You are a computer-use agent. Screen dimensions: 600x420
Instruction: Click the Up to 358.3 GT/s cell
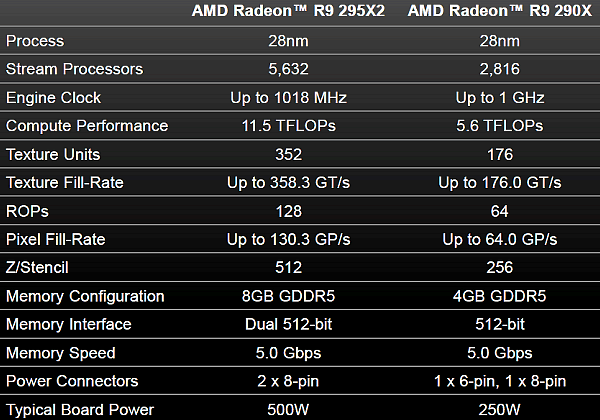click(301, 183)
